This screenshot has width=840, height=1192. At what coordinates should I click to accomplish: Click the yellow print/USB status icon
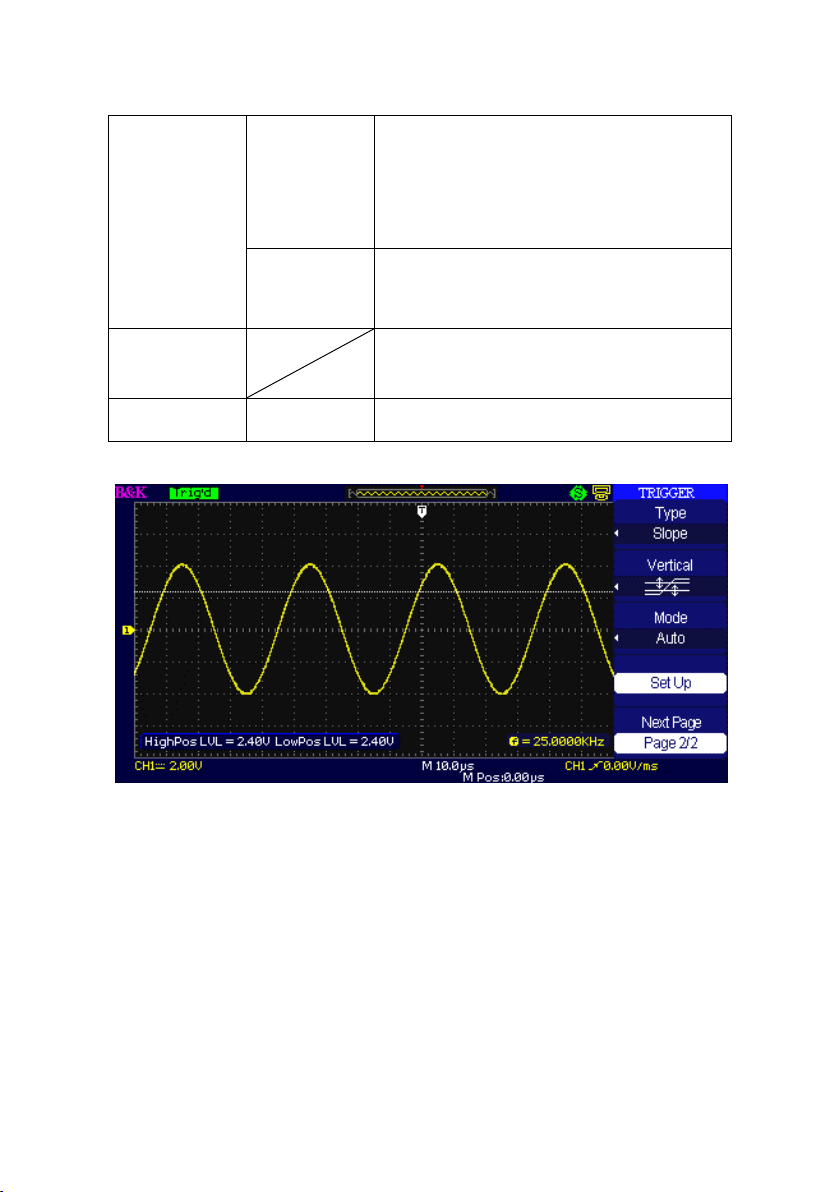tap(602, 493)
